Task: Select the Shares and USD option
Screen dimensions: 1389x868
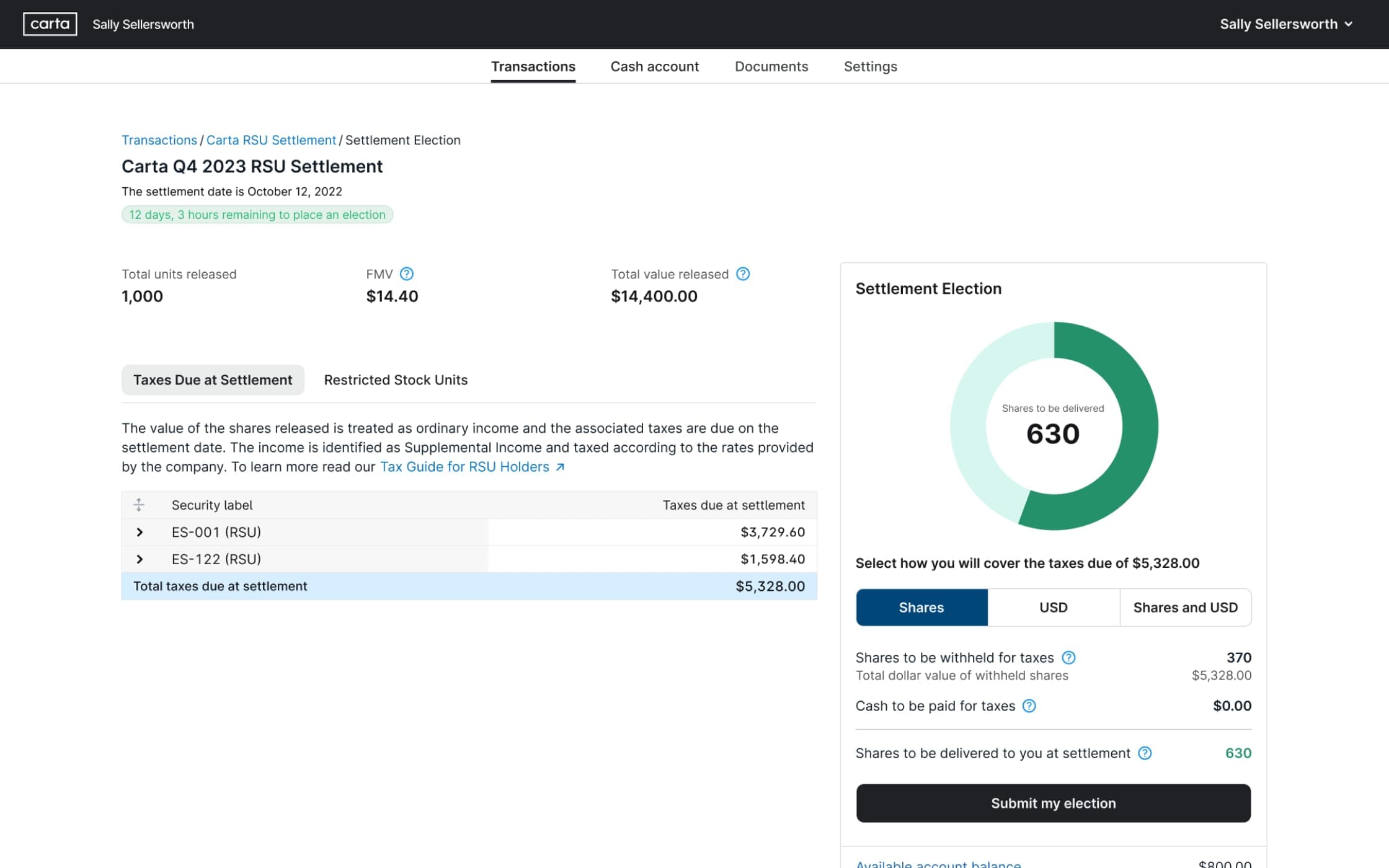Action: 1185,607
